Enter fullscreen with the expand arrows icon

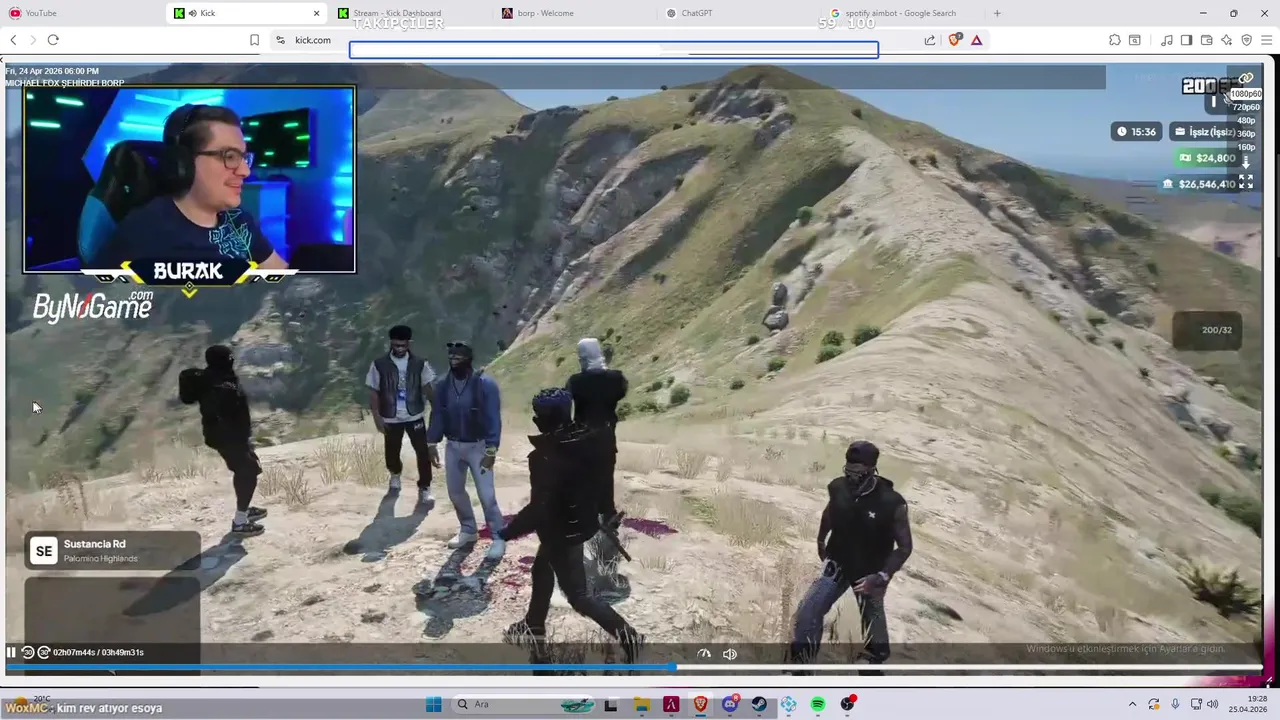(1246, 182)
